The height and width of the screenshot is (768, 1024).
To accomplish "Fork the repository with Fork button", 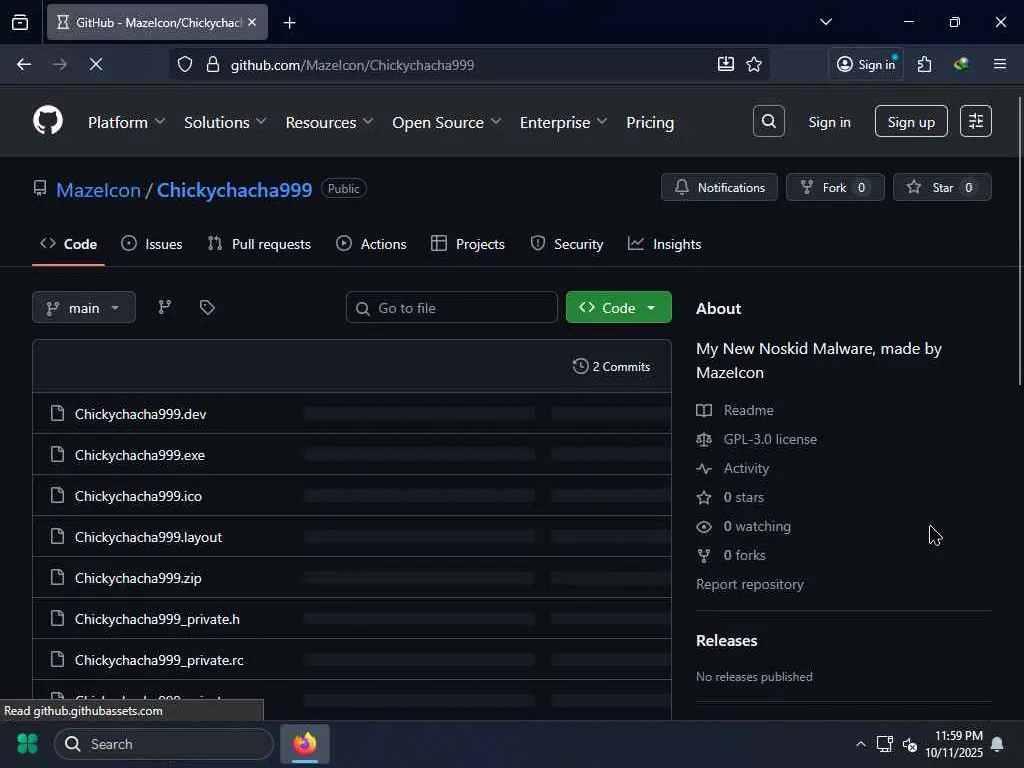I will pos(835,187).
